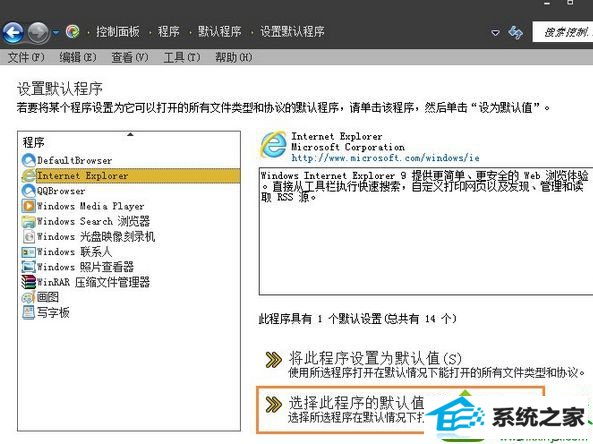Click the IE 9 description text box
The width and height of the screenshot is (593, 444).
(426, 231)
